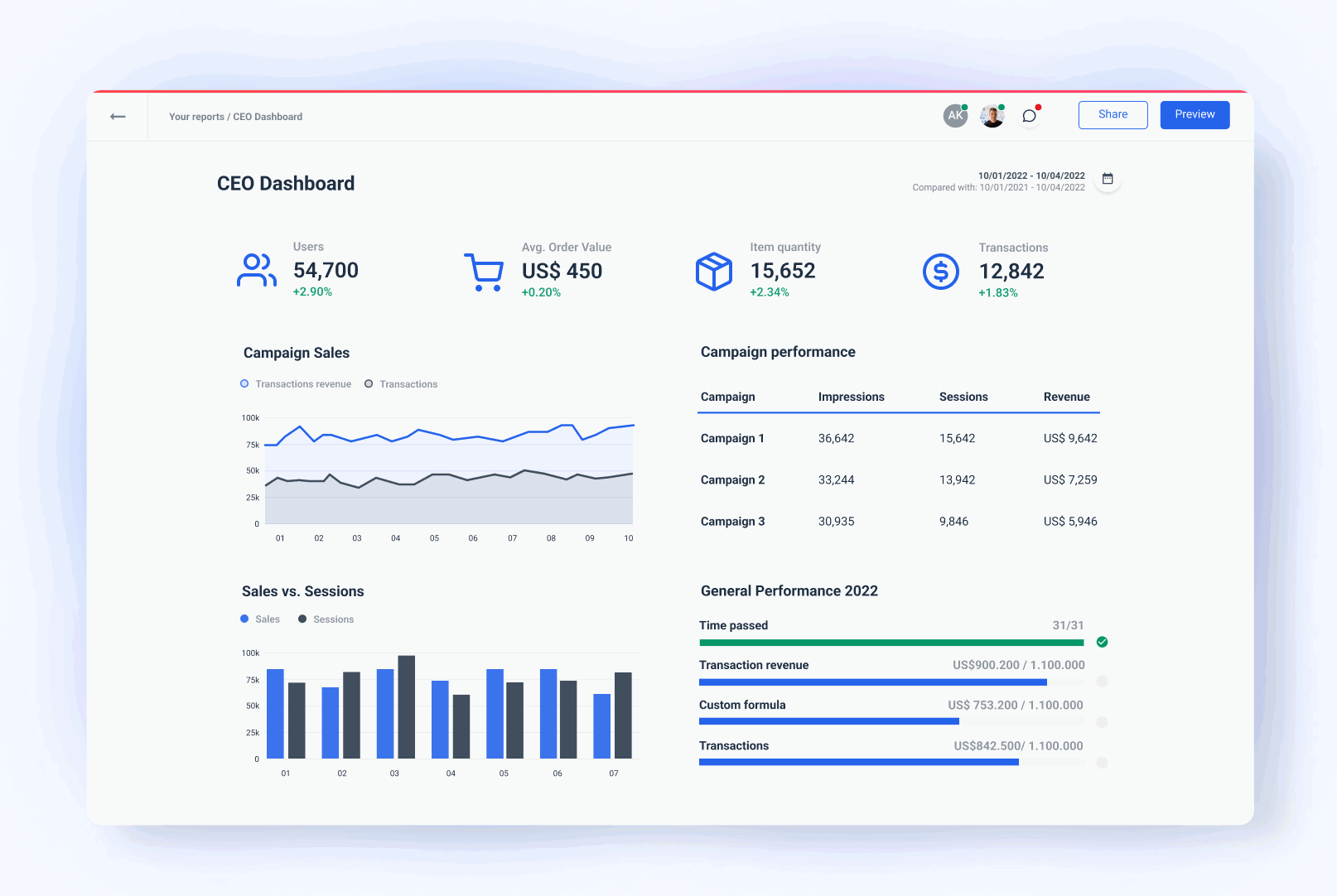Click the Preview button
This screenshot has width=1337, height=896.
[x=1195, y=114]
